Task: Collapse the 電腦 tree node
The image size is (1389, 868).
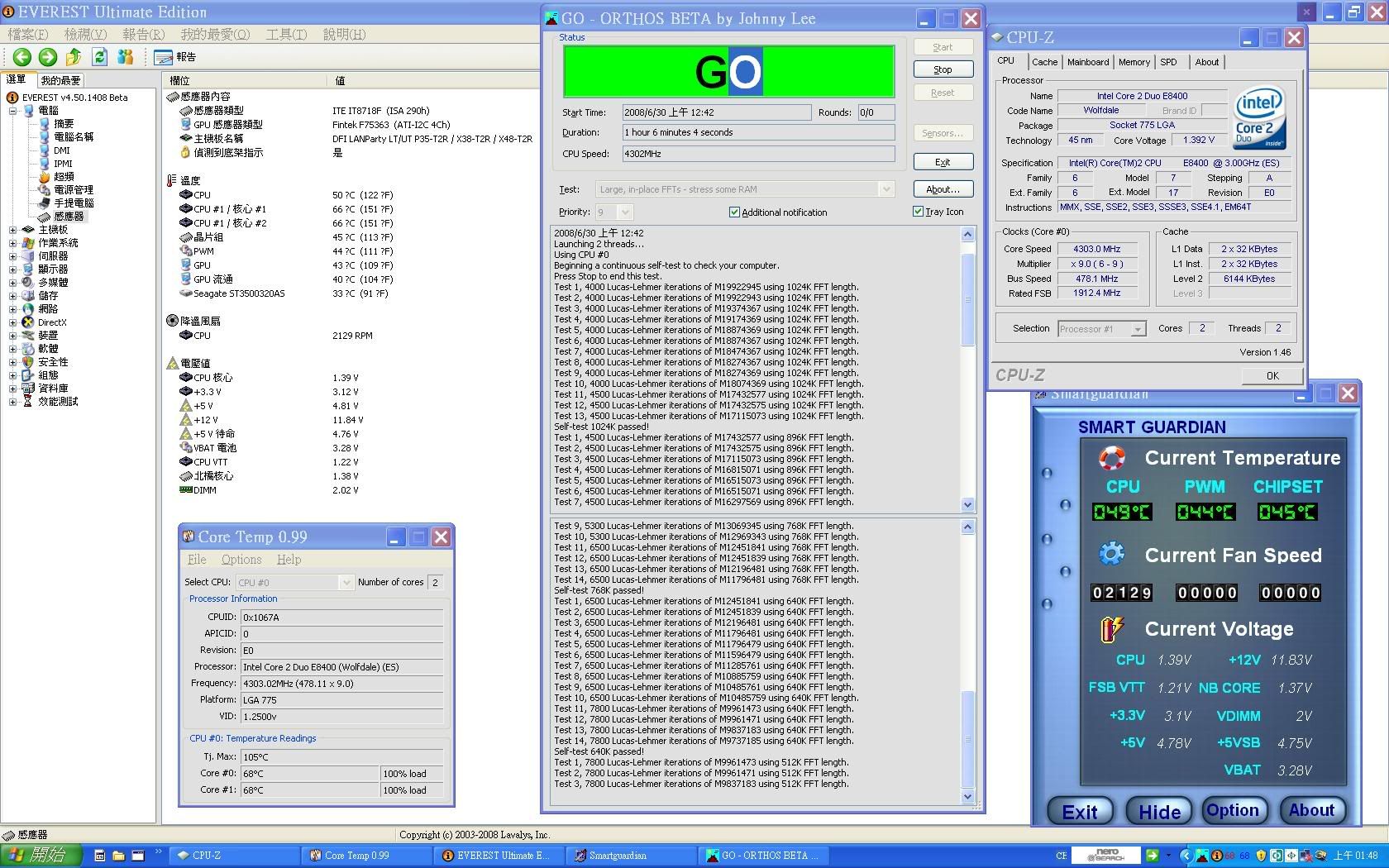Action: (x=12, y=110)
